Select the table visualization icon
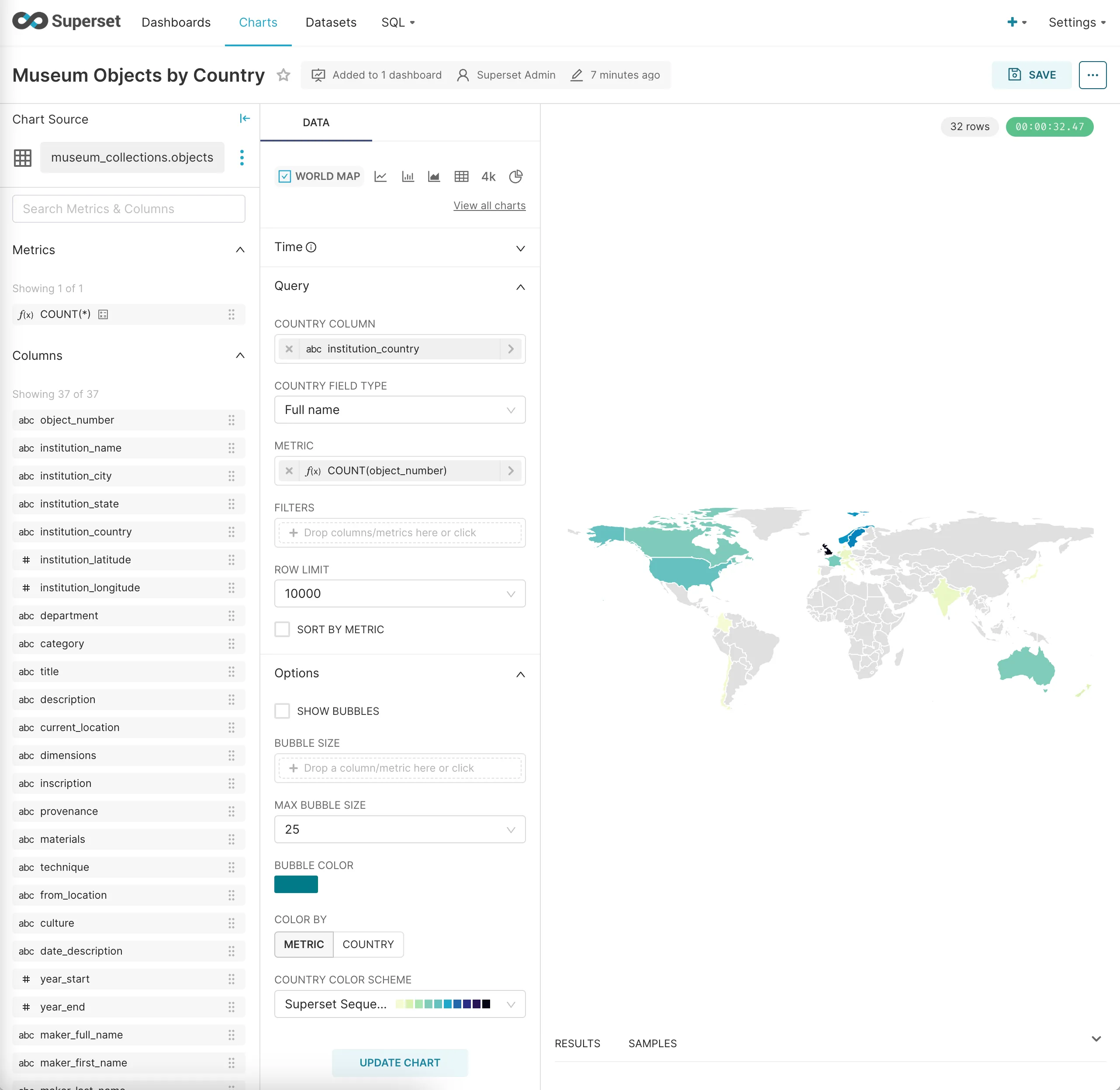1120x1090 pixels. coord(462,176)
